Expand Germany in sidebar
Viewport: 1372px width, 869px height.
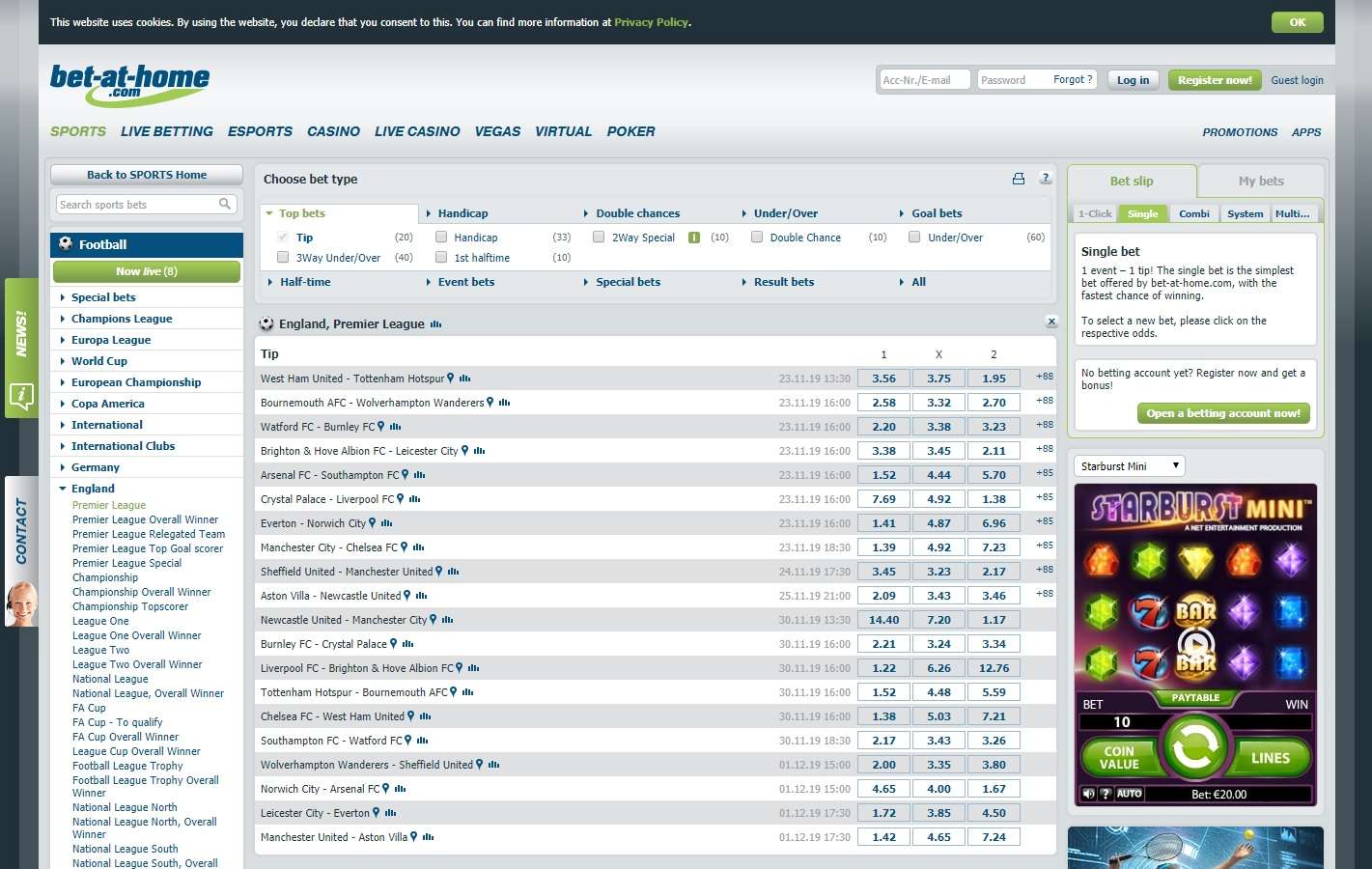[96, 467]
